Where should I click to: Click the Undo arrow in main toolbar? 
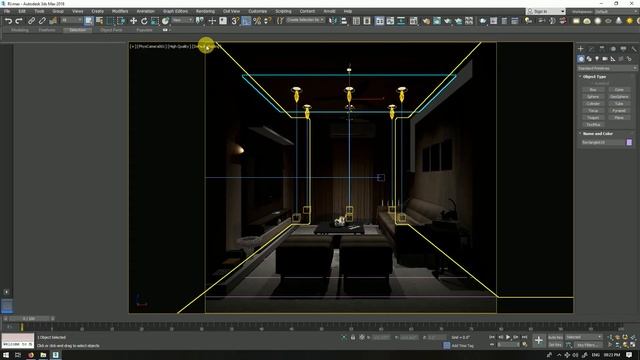point(8,21)
